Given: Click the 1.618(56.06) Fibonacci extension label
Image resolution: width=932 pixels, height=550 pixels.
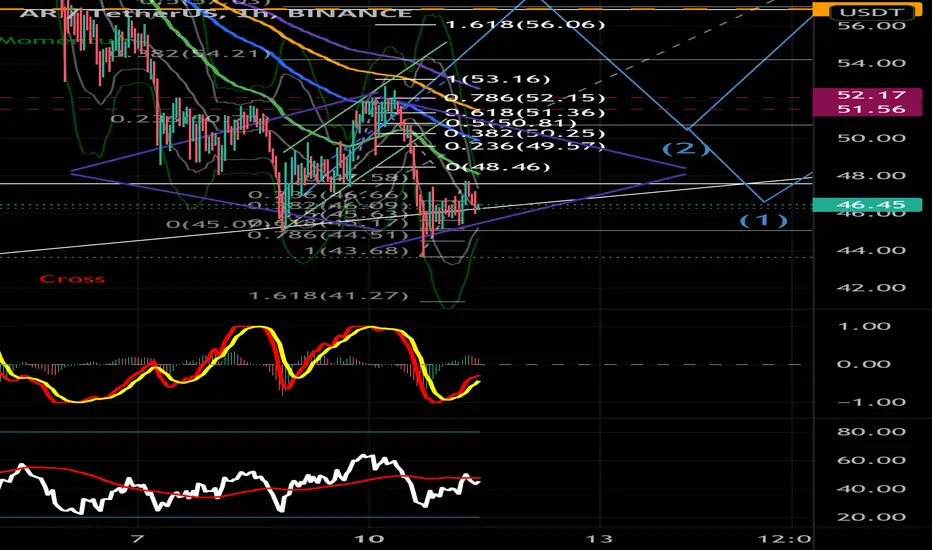Looking at the screenshot, I should [x=525, y=24].
